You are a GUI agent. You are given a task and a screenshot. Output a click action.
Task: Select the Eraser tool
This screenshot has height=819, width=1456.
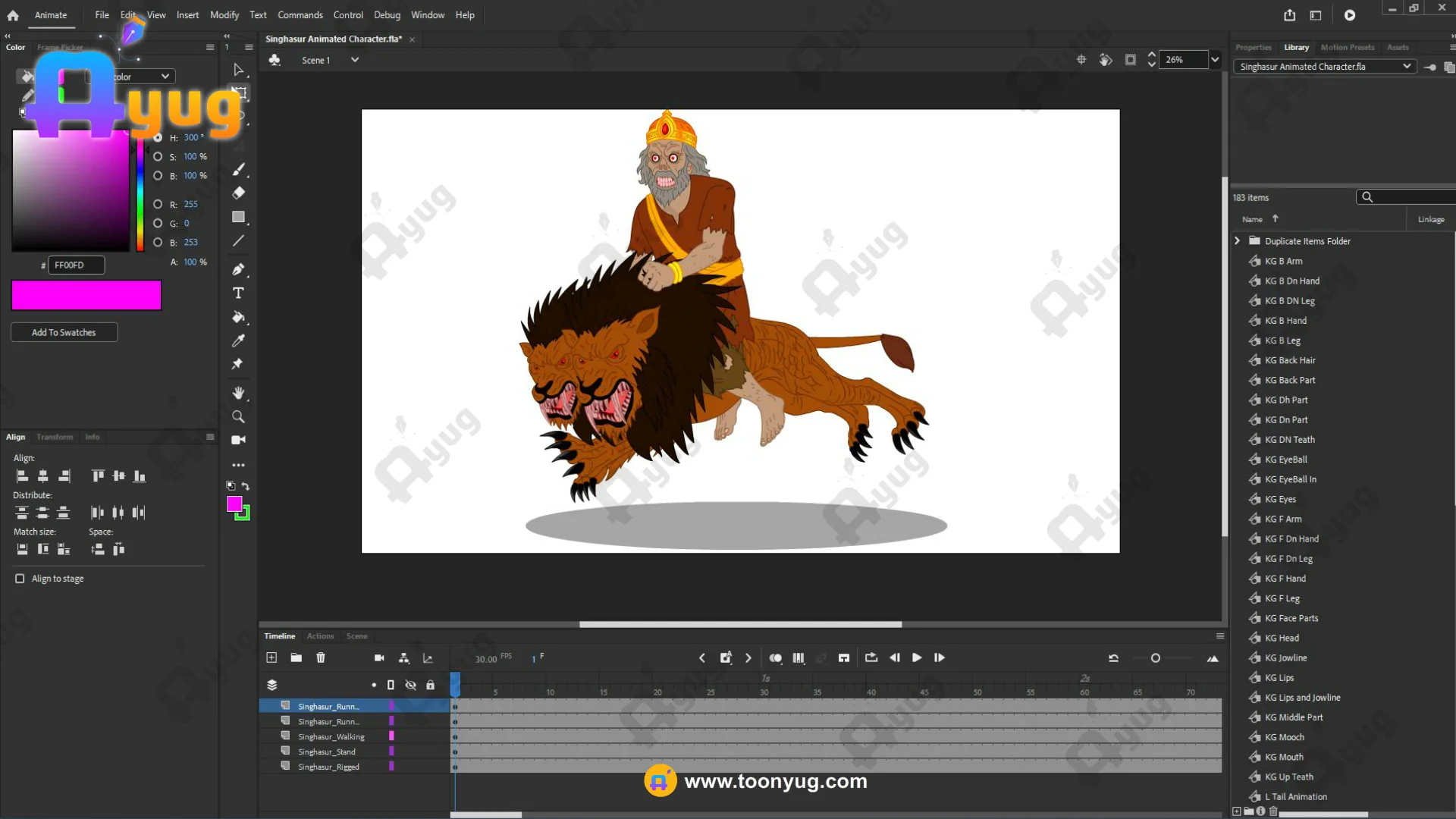[238, 193]
